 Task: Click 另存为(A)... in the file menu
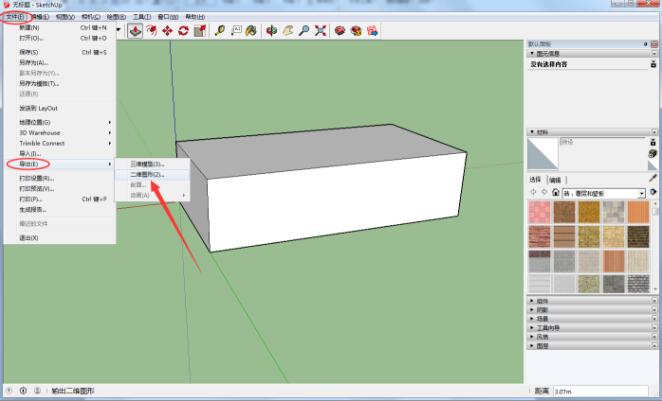click(x=34, y=62)
